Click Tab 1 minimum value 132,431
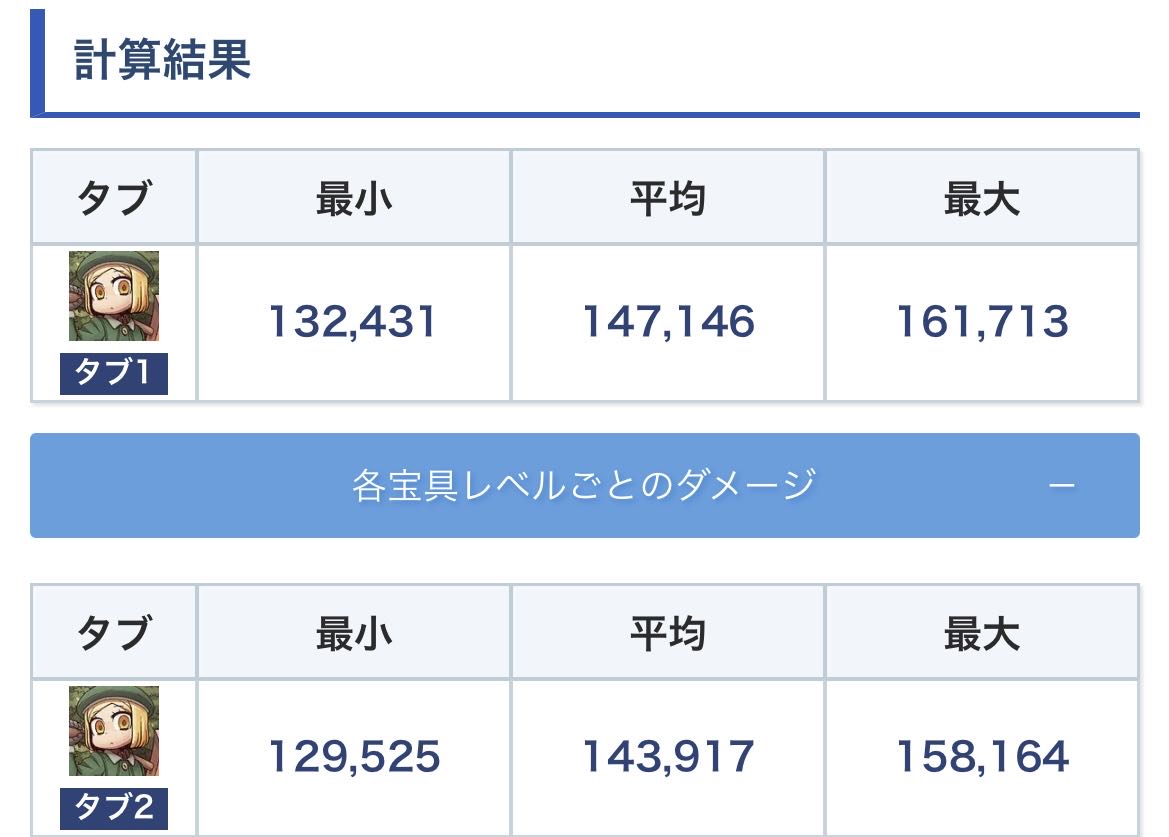The width and height of the screenshot is (1169, 837). point(353,322)
